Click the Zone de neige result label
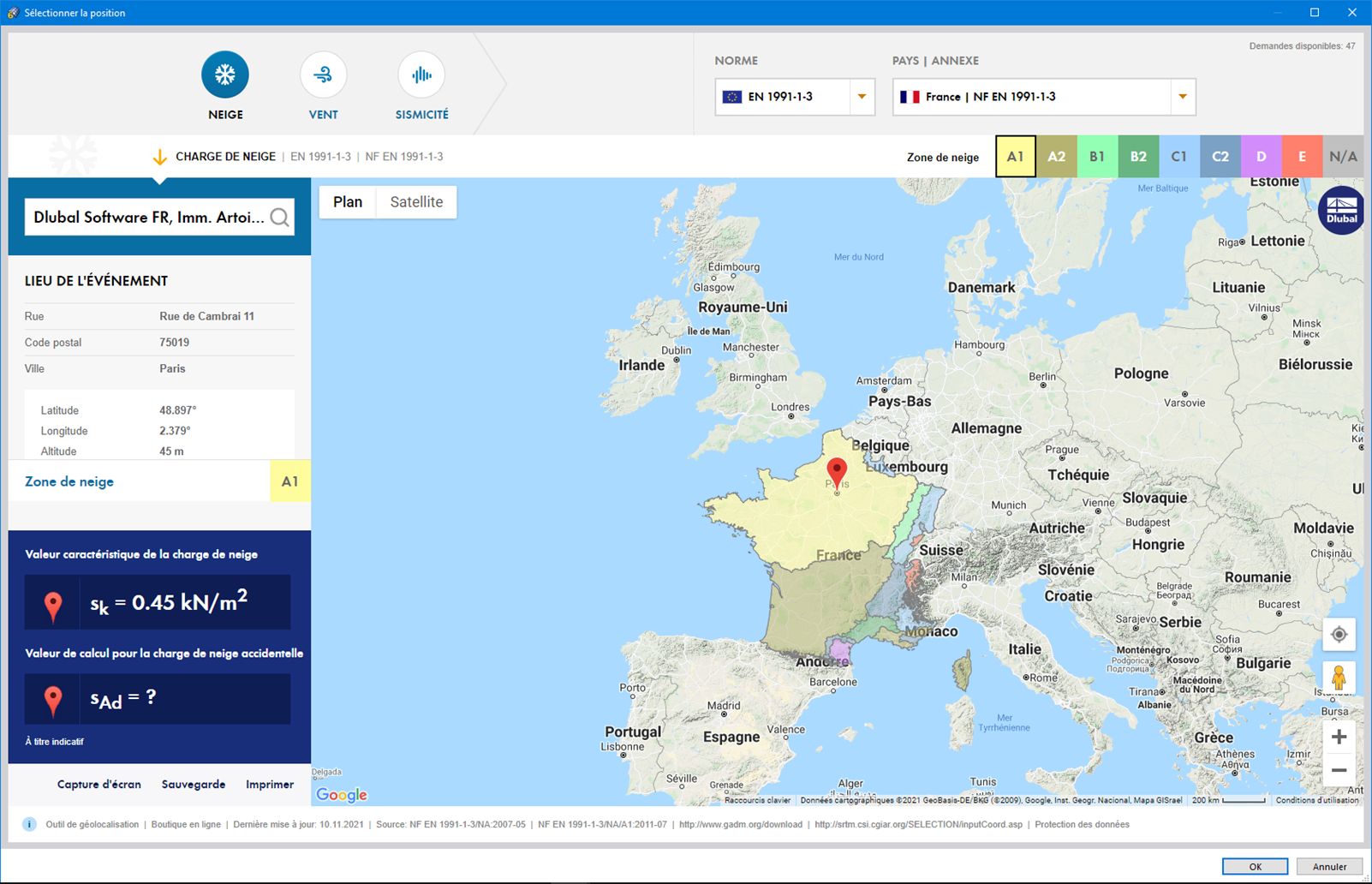The width and height of the screenshot is (1372, 884). (x=69, y=481)
